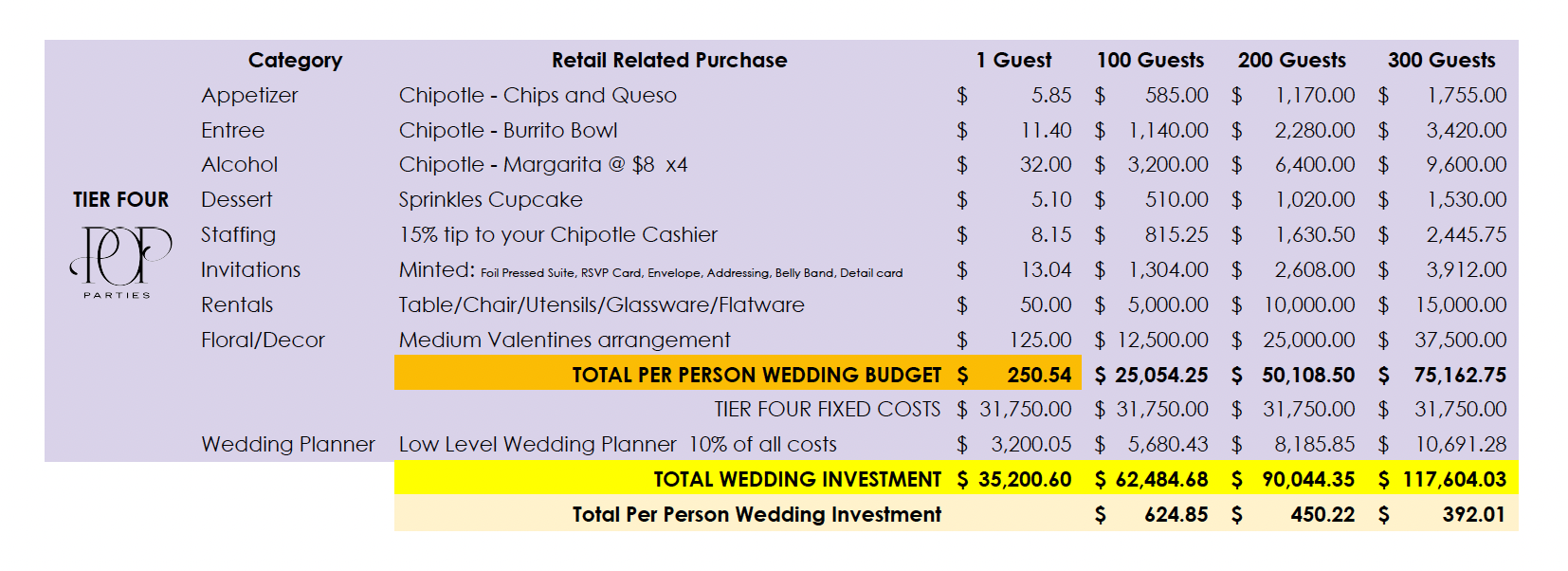This screenshot has width=1568, height=571.
Task: Select the Category column header
Action: 295,61
